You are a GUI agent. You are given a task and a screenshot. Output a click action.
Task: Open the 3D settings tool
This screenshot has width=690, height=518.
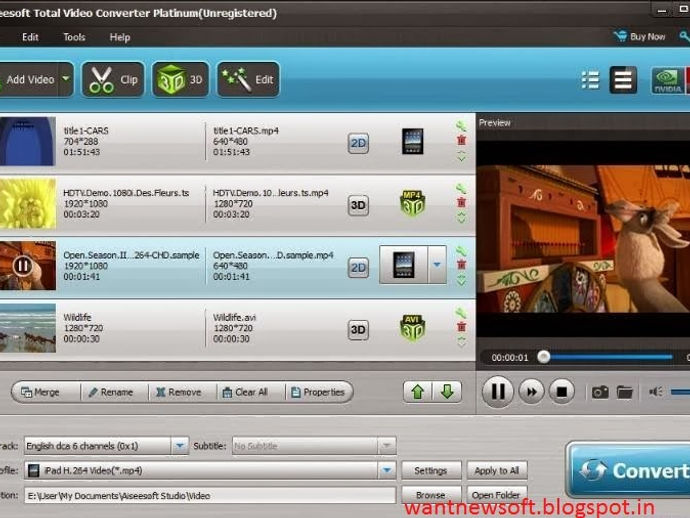tap(180, 80)
